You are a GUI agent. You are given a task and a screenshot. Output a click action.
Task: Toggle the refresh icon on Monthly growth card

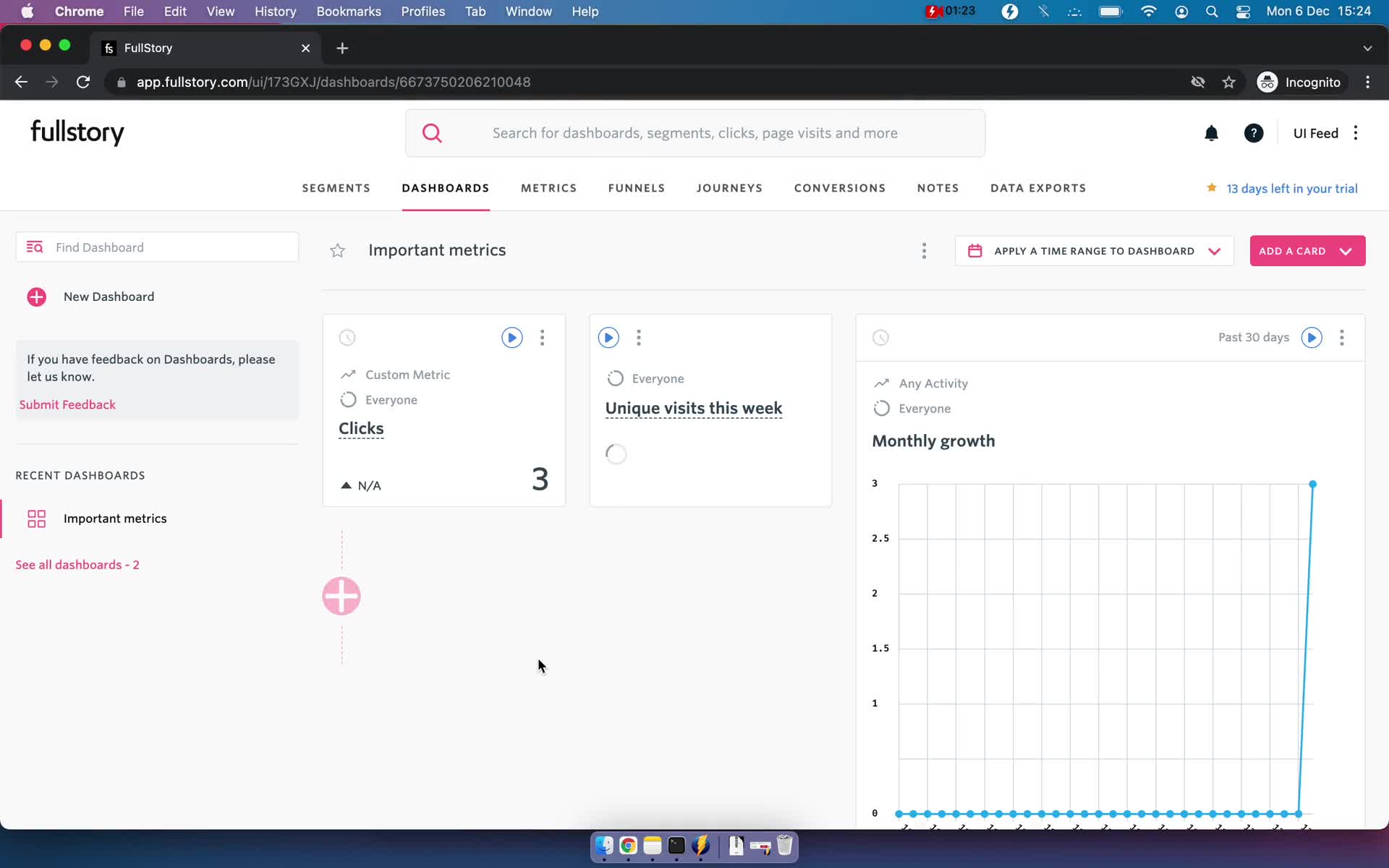pyautogui.click(x=880, y=337)
